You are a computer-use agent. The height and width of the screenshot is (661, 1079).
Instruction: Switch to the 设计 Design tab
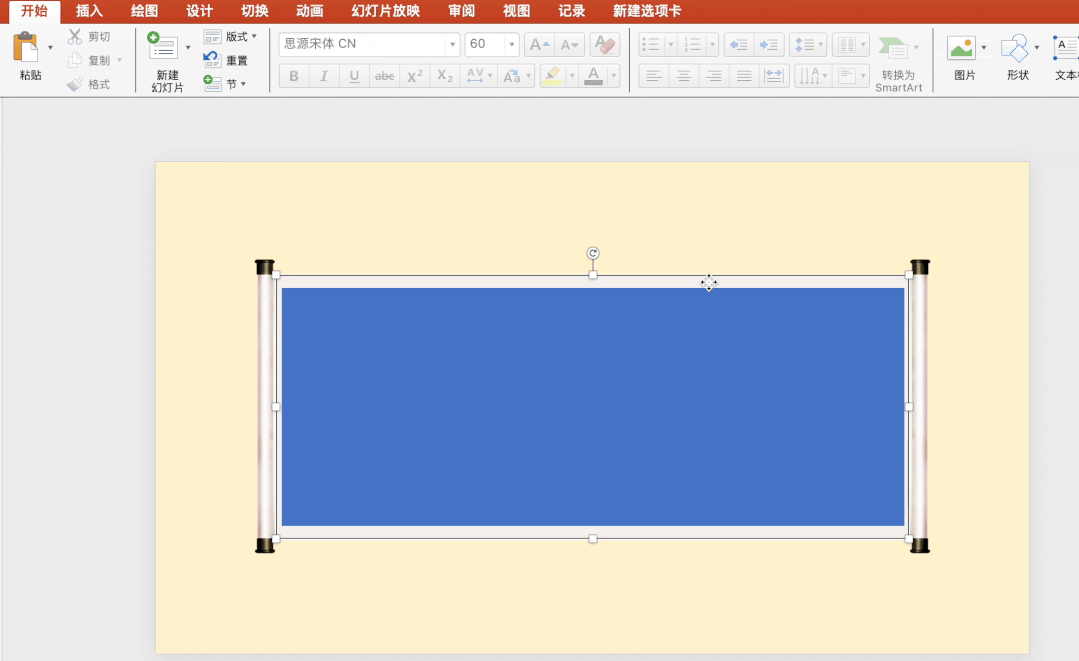click(199, 11)
